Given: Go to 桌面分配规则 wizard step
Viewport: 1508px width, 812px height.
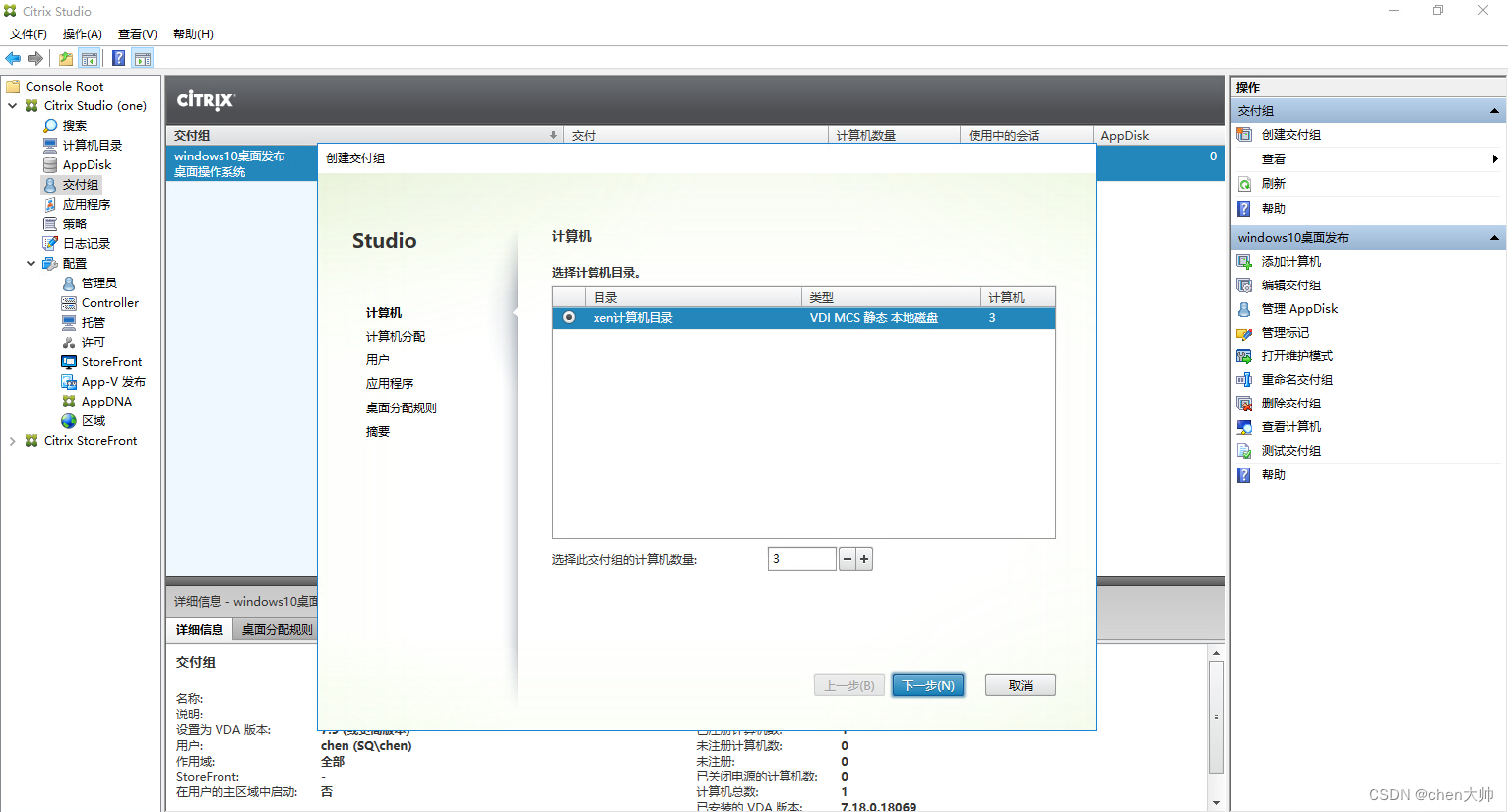Looking at the screenshot, I should (x=402, y=408).
